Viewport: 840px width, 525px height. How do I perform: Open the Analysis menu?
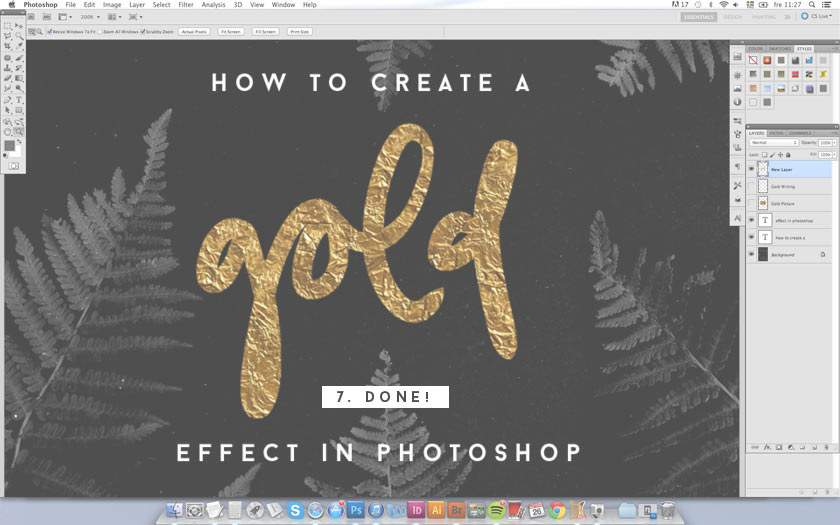(213, 5)
